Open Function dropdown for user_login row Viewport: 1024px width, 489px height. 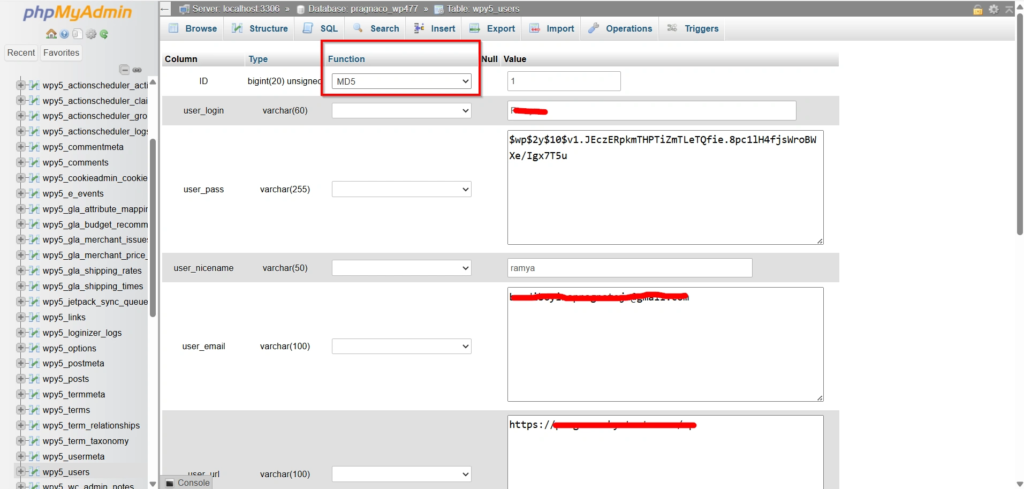(402, 111)
